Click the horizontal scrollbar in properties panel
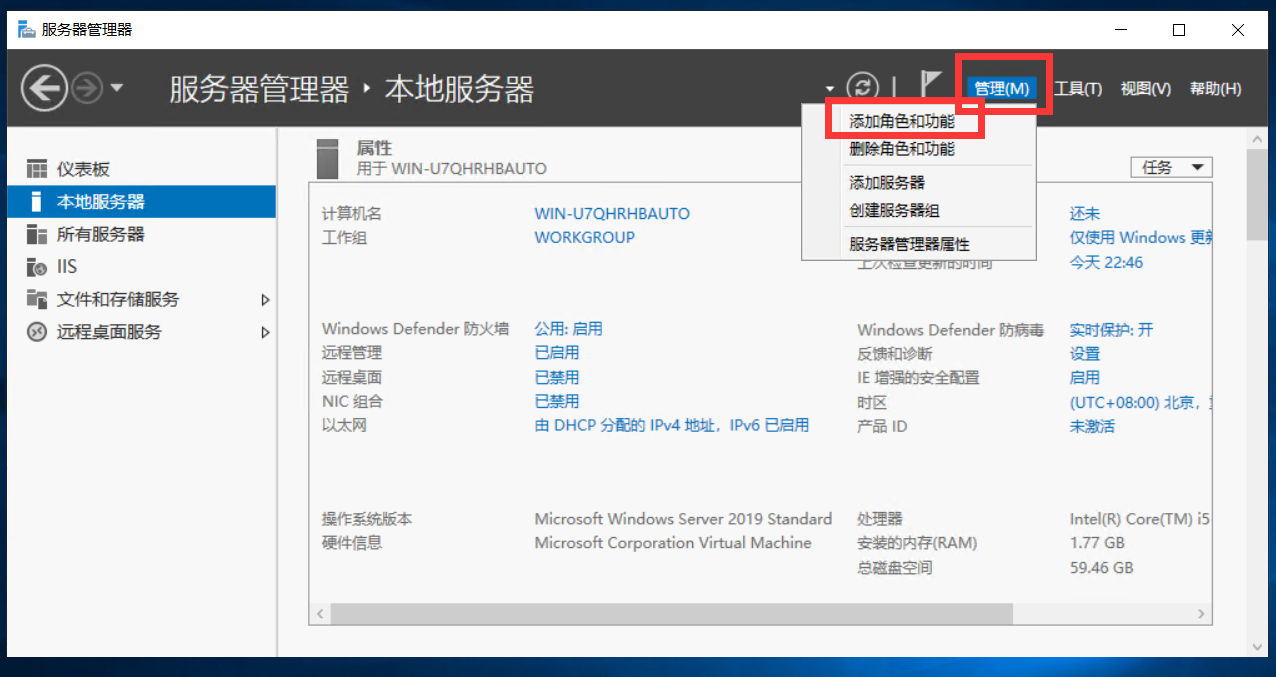The image size is (1276, 677). coord(761,613)
